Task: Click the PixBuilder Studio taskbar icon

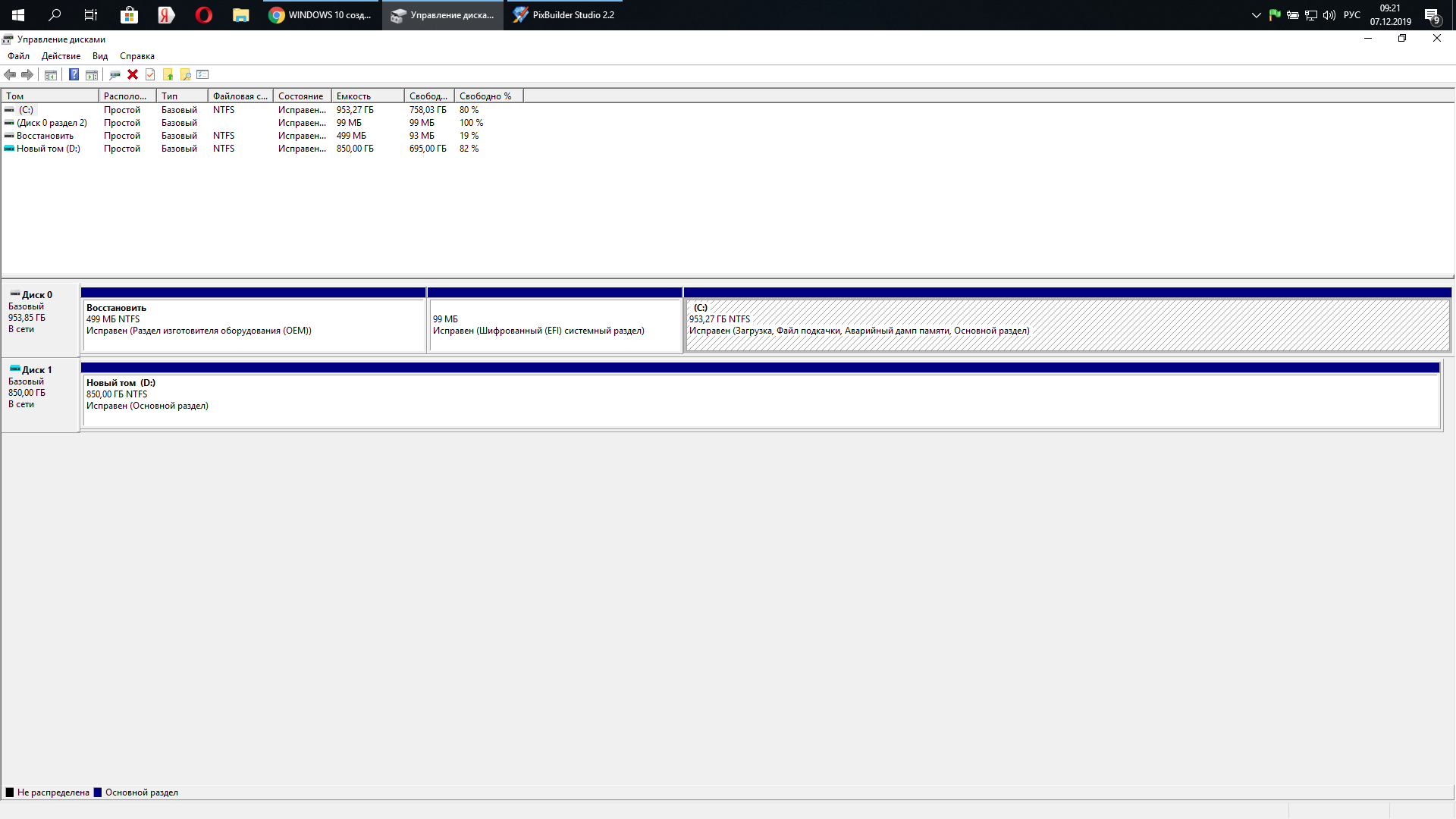Action: pos(565,15)
